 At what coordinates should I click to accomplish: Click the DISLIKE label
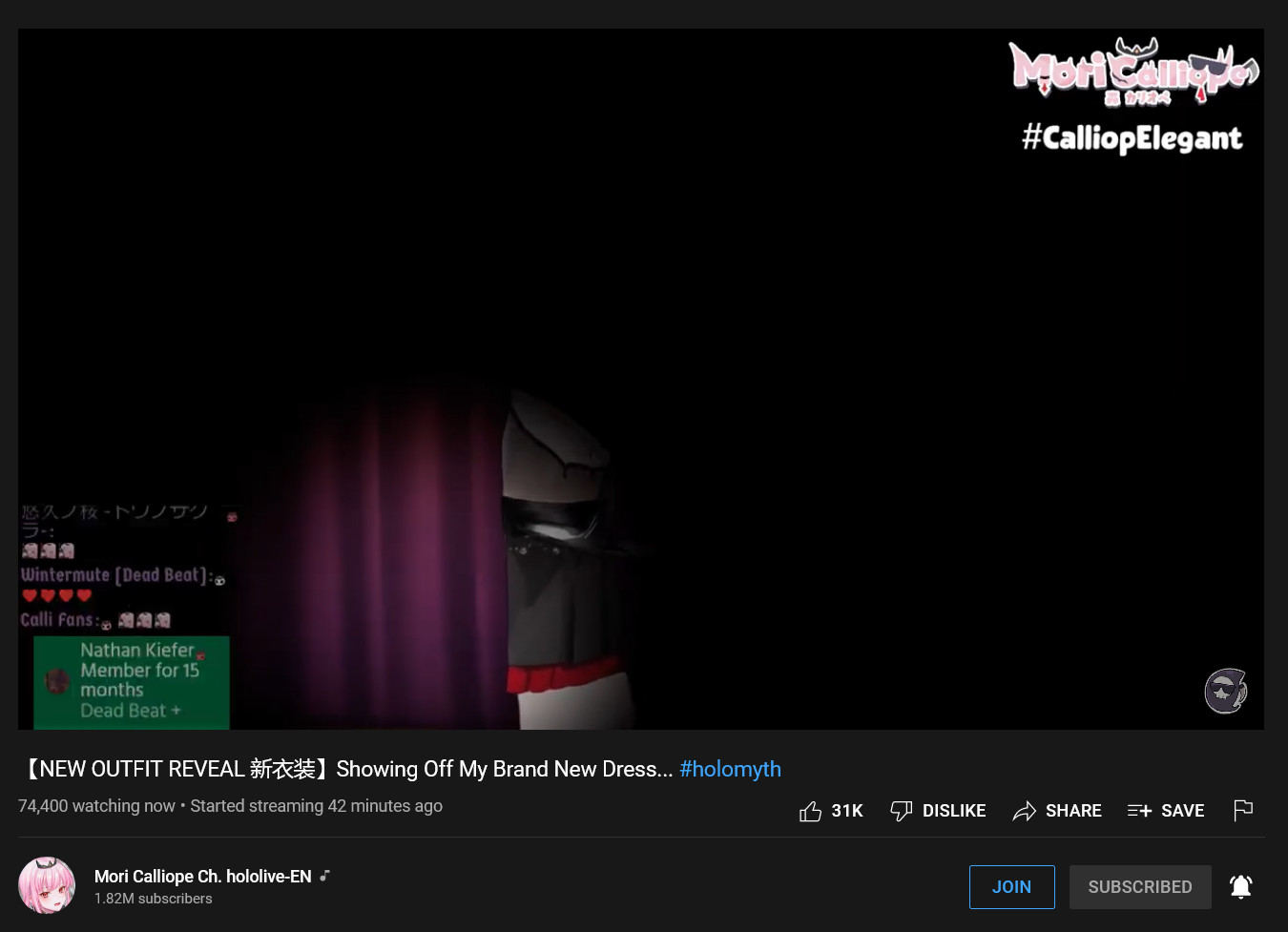coord(954,811)
